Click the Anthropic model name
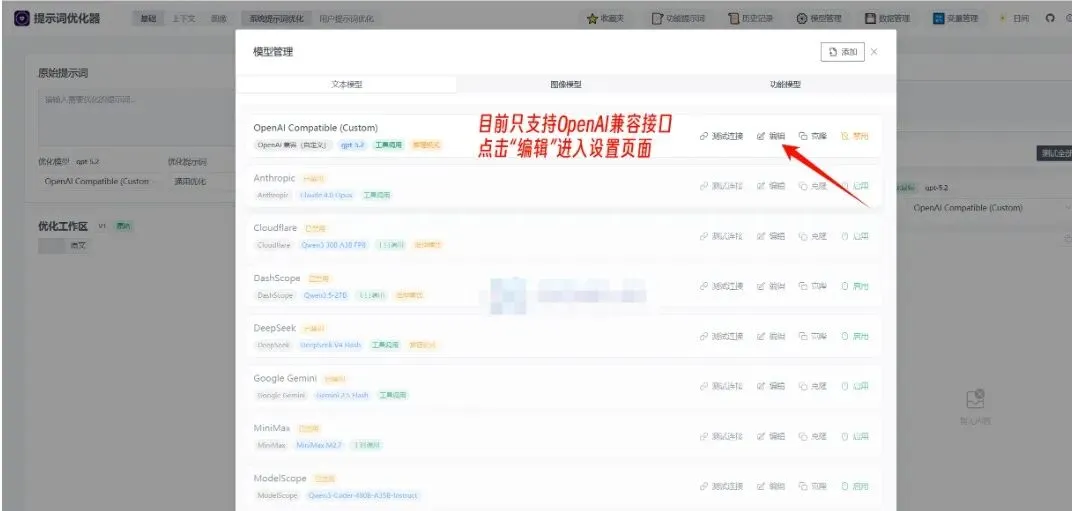The width and height of the screenshot is (1072, 511). point(274,178)
